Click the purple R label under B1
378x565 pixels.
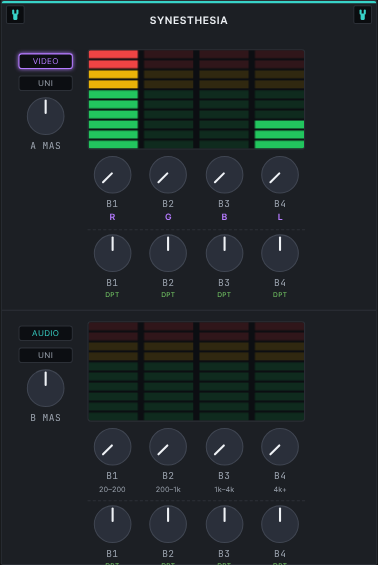(112, 217)
